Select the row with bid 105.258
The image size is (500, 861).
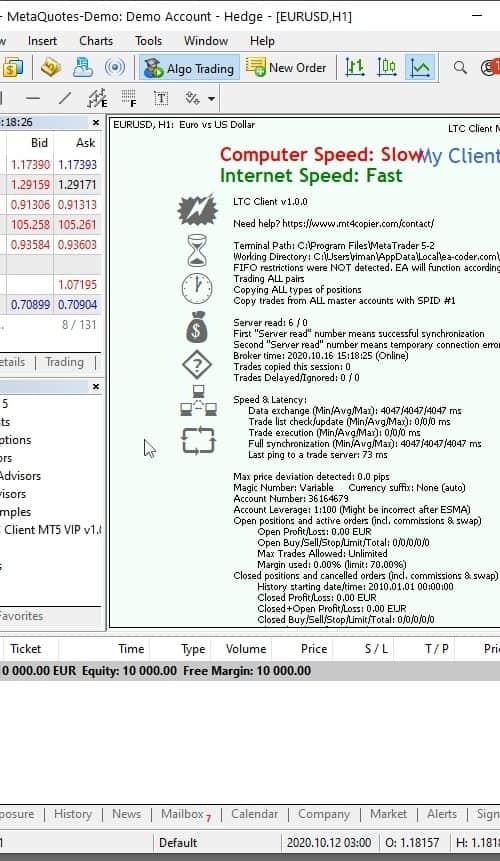point(50,225)
